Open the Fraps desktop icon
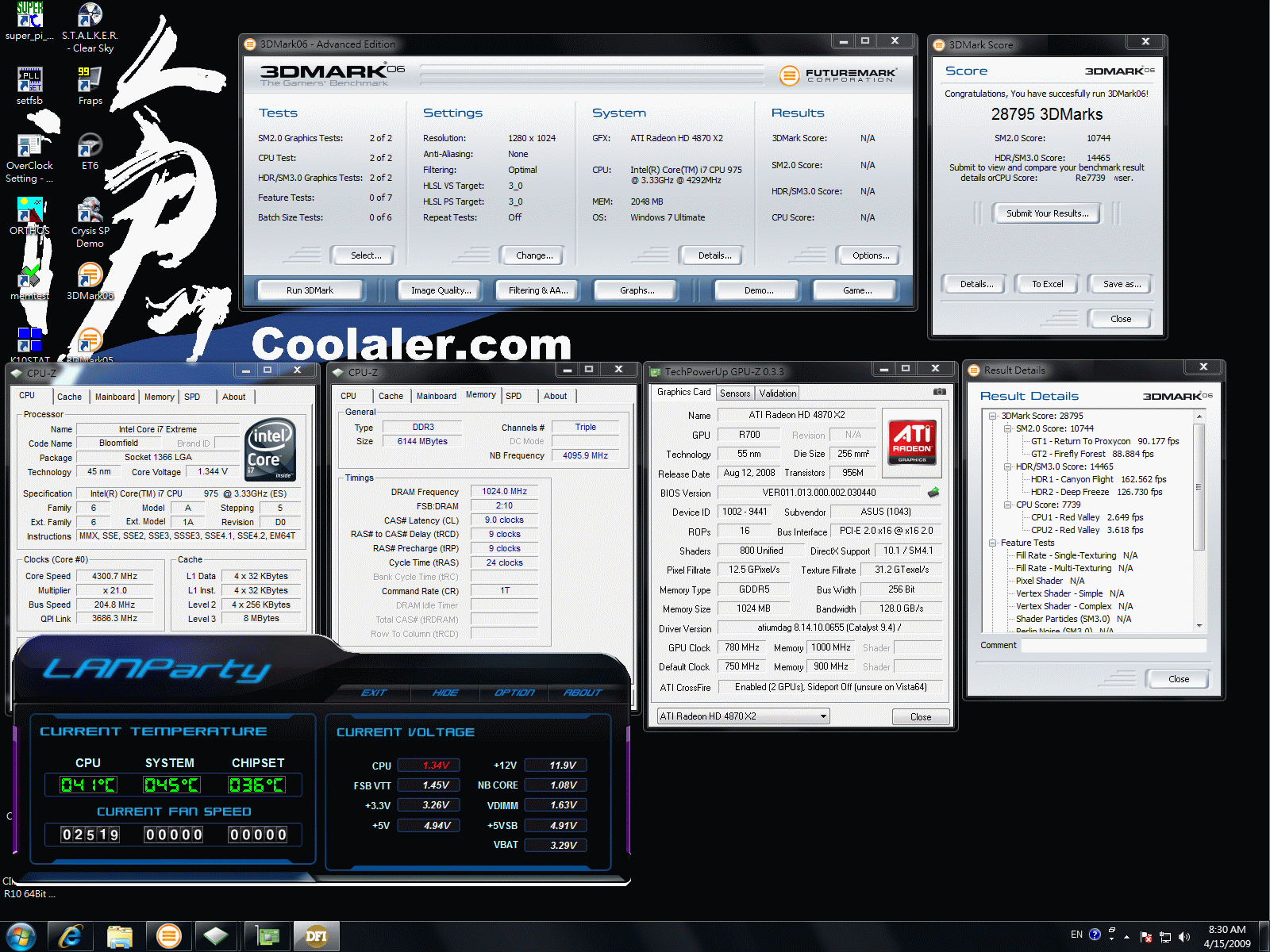 coord(90,86)
